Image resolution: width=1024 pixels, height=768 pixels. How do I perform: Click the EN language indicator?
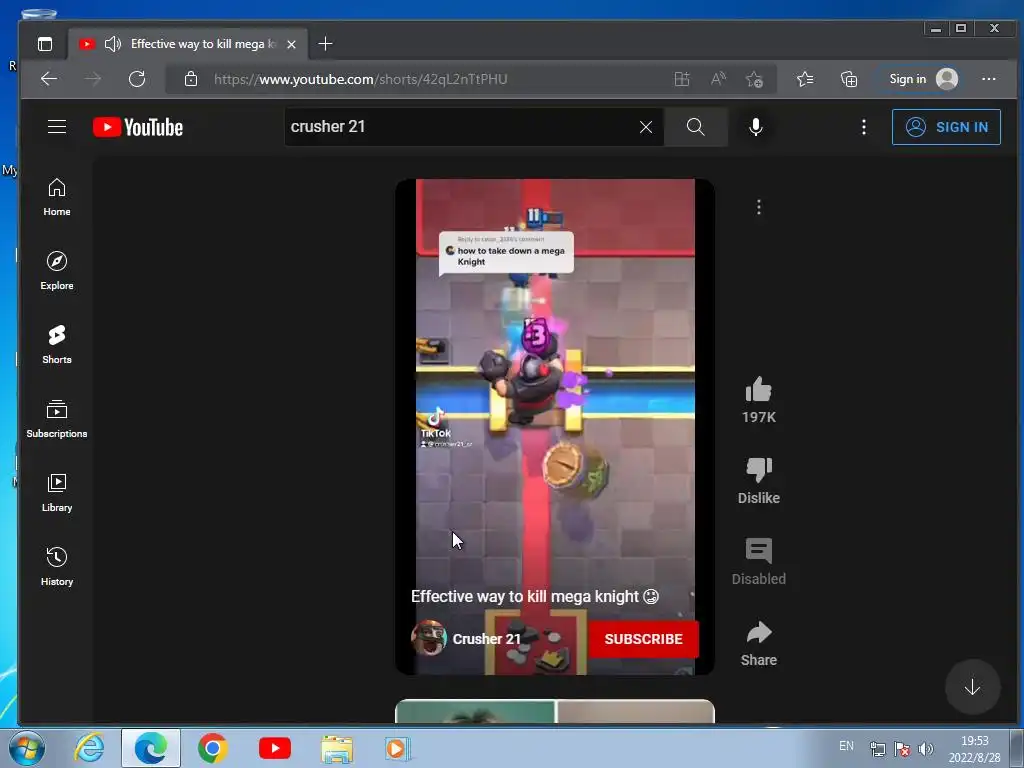846,745
